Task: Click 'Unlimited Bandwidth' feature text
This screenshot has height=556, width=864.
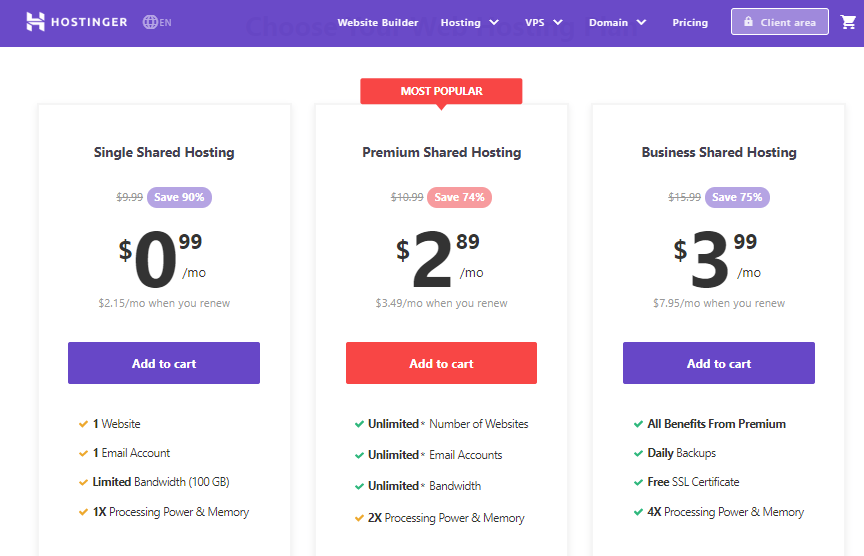Action: pyautogui.click(x=424, y=486)
